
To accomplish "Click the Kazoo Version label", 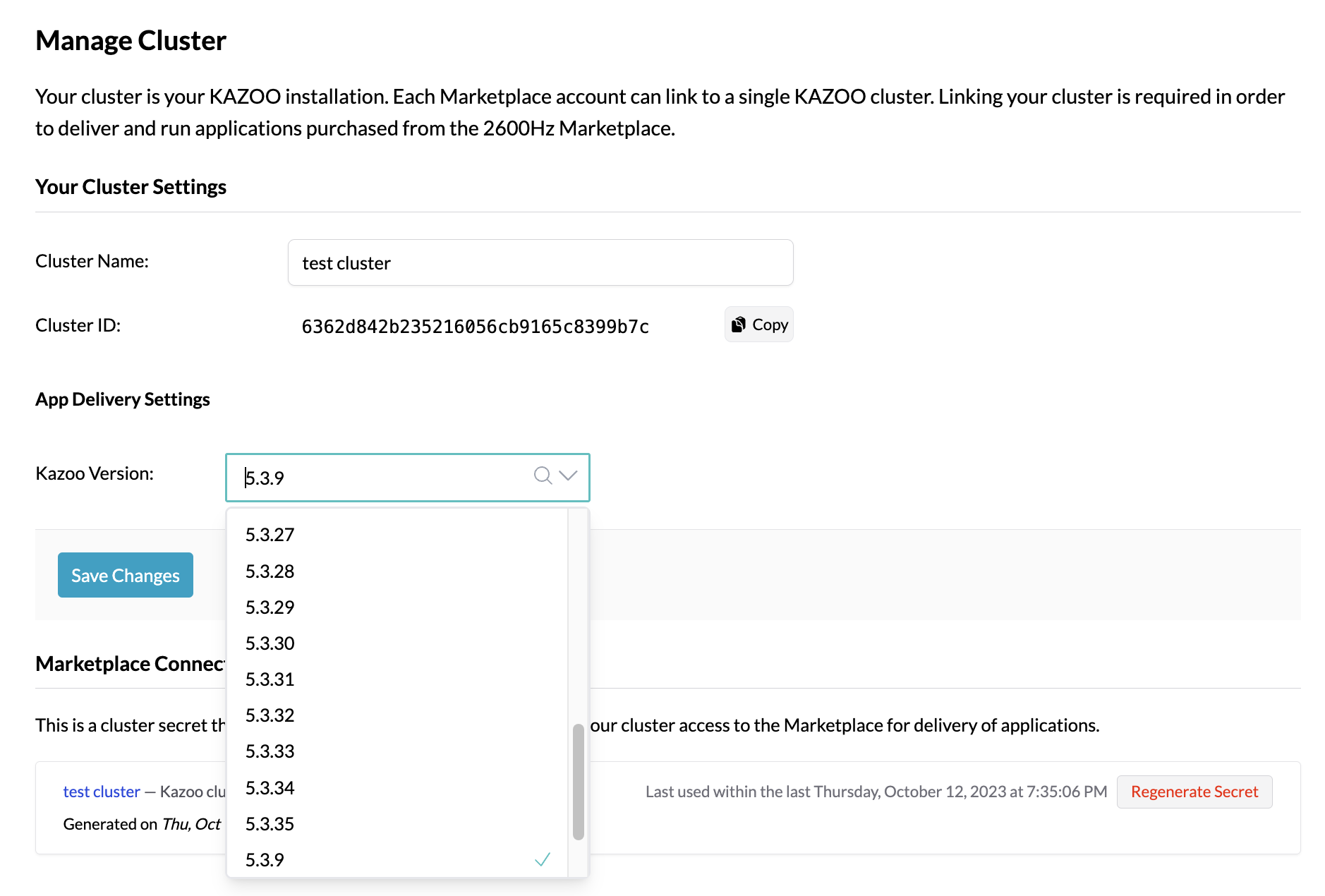I will 95,473.
